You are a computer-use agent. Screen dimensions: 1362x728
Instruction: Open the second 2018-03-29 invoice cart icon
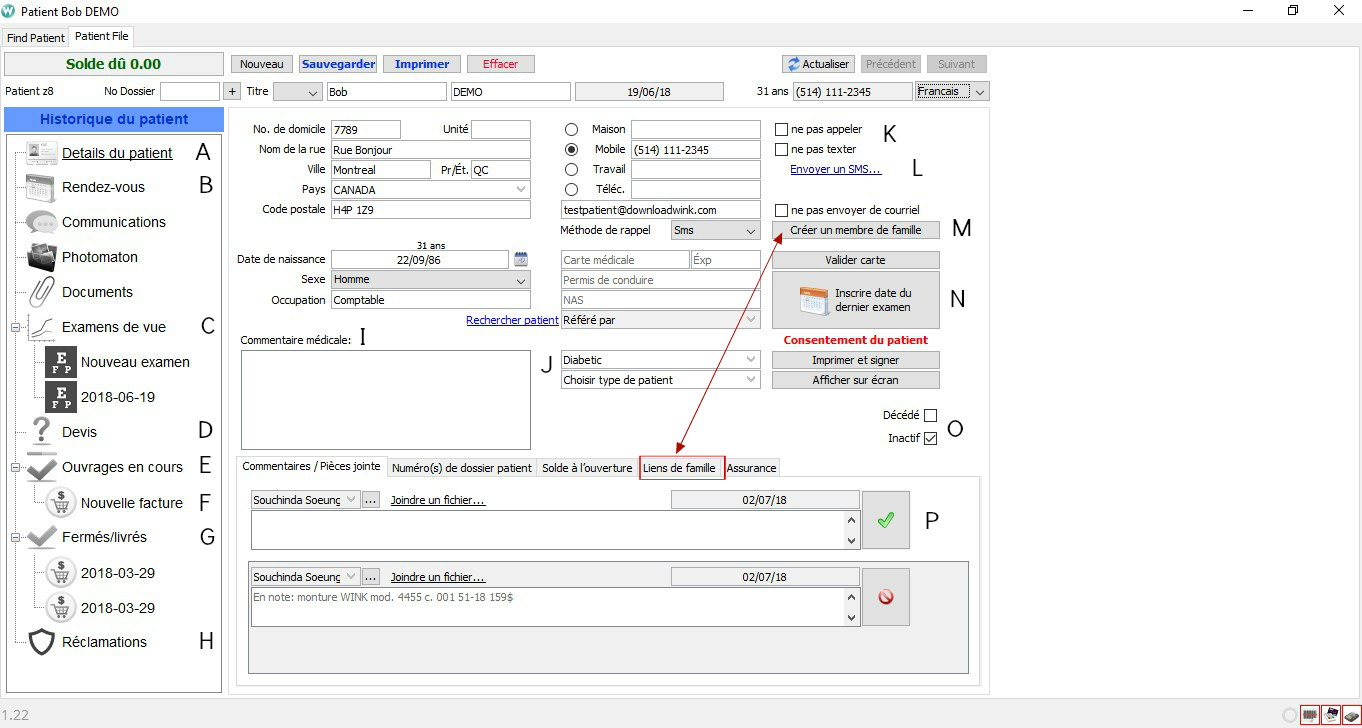click(61, 608)
